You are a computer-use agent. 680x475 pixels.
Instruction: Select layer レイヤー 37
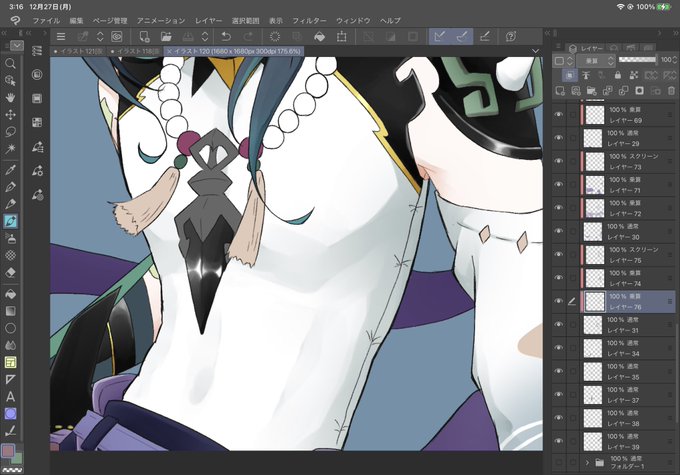(x=628, y=395)
